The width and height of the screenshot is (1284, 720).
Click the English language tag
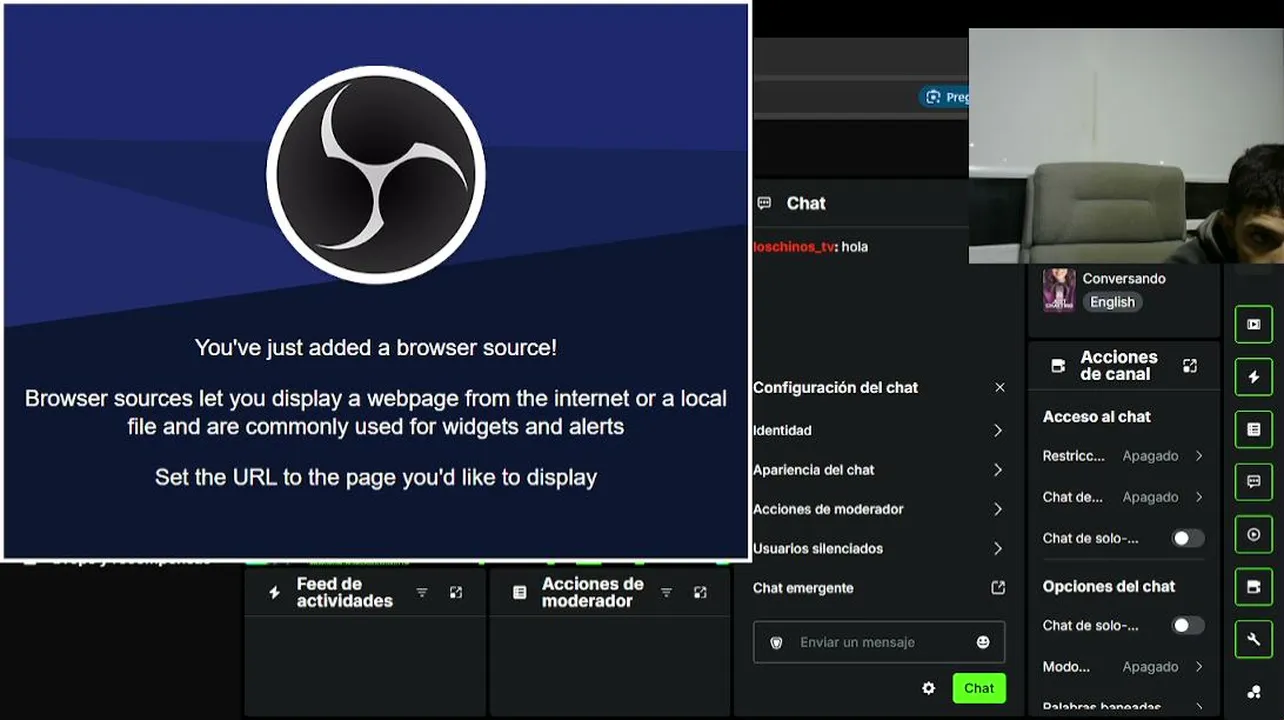pyautogui.click(x=1112, y=302)
